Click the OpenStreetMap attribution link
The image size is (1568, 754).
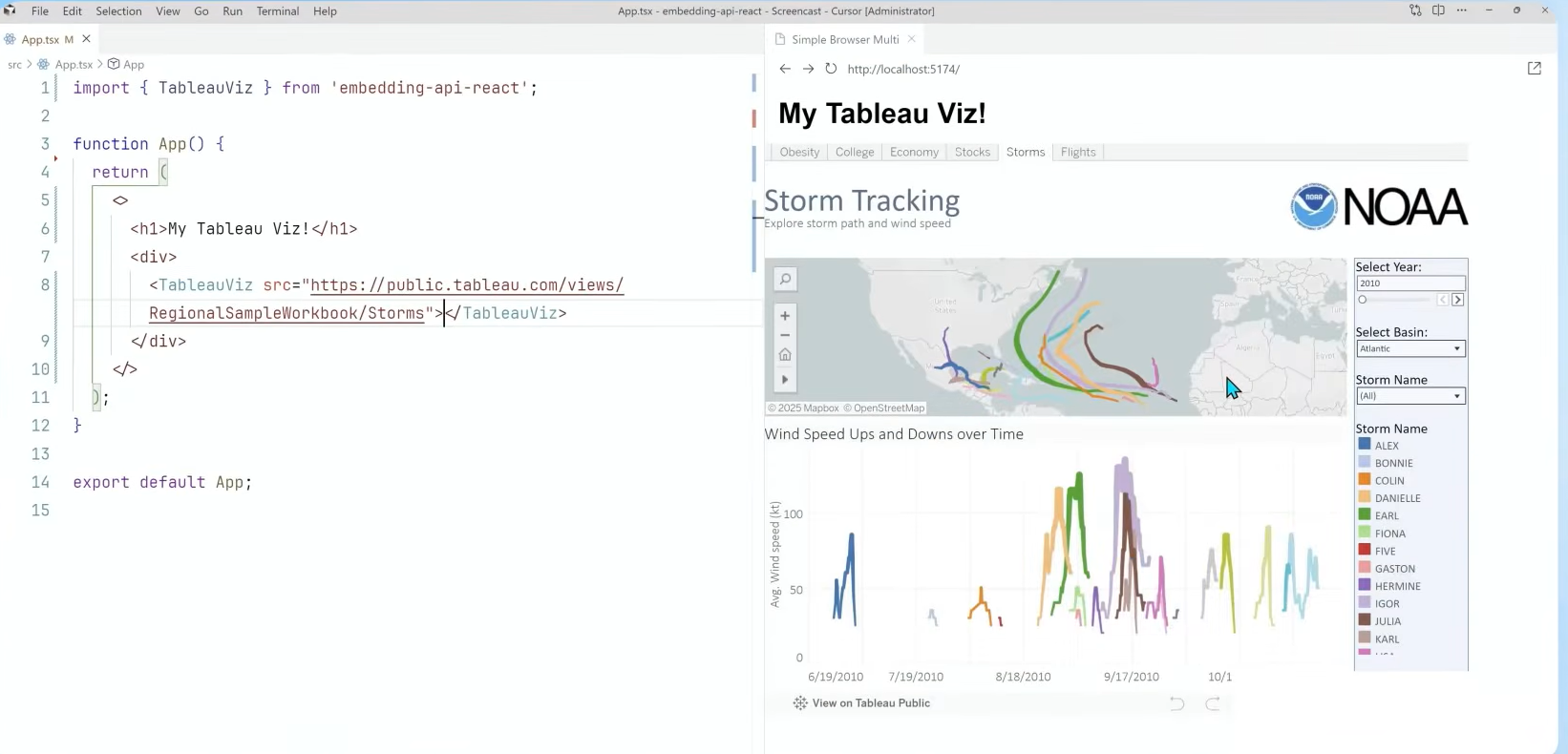click(x=884, y=408)
